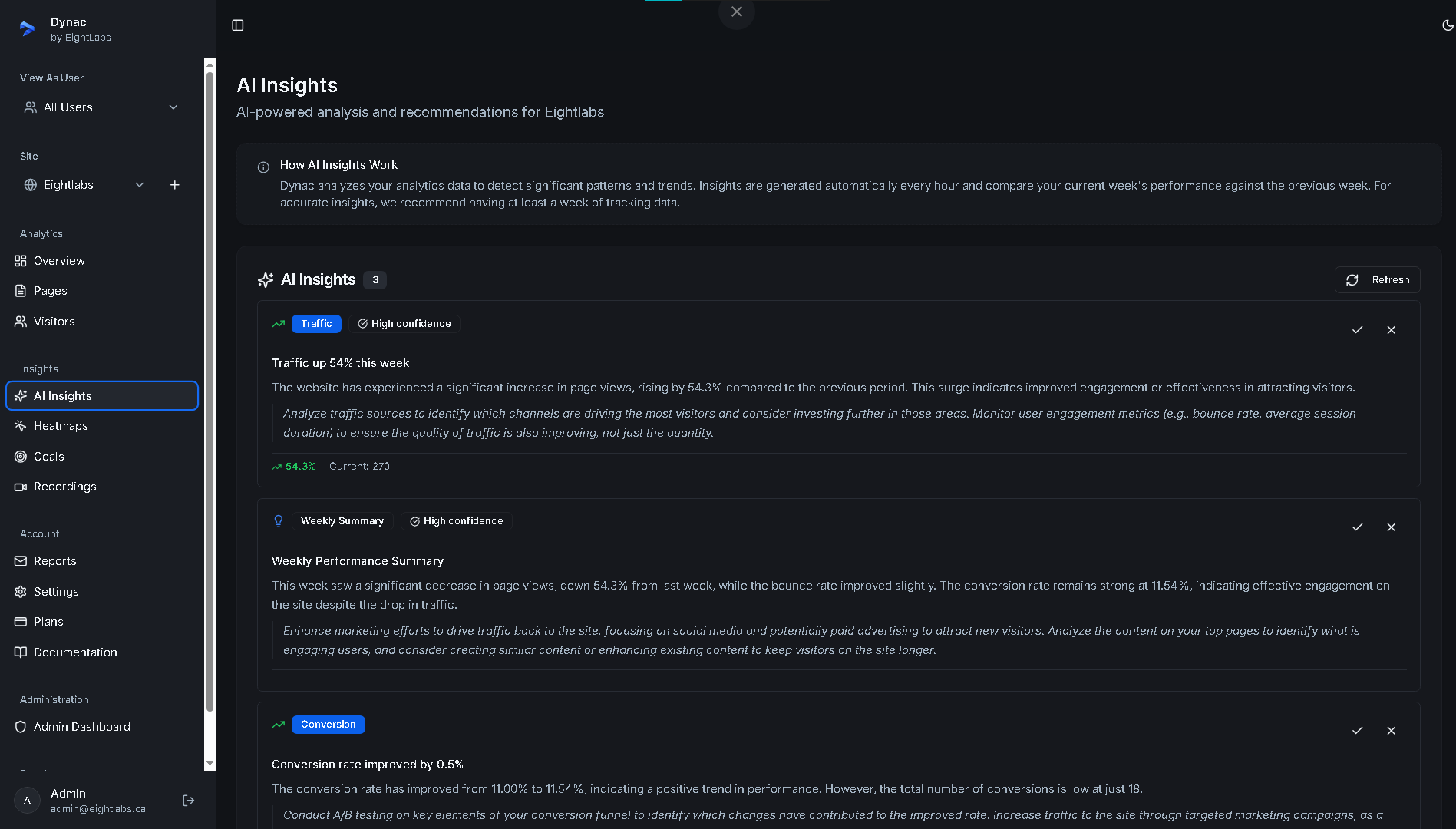Dismiss the Conversion insight card
This screenshot has width=1456, height=829.
(x=1391, y=731)
